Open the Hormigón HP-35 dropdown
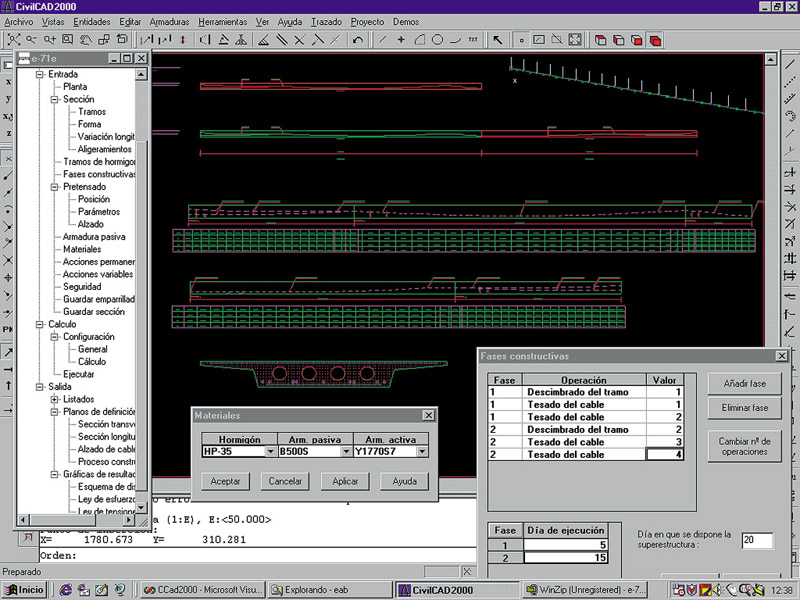This screenshot has width=800, height=600. [x=270, y=452]
